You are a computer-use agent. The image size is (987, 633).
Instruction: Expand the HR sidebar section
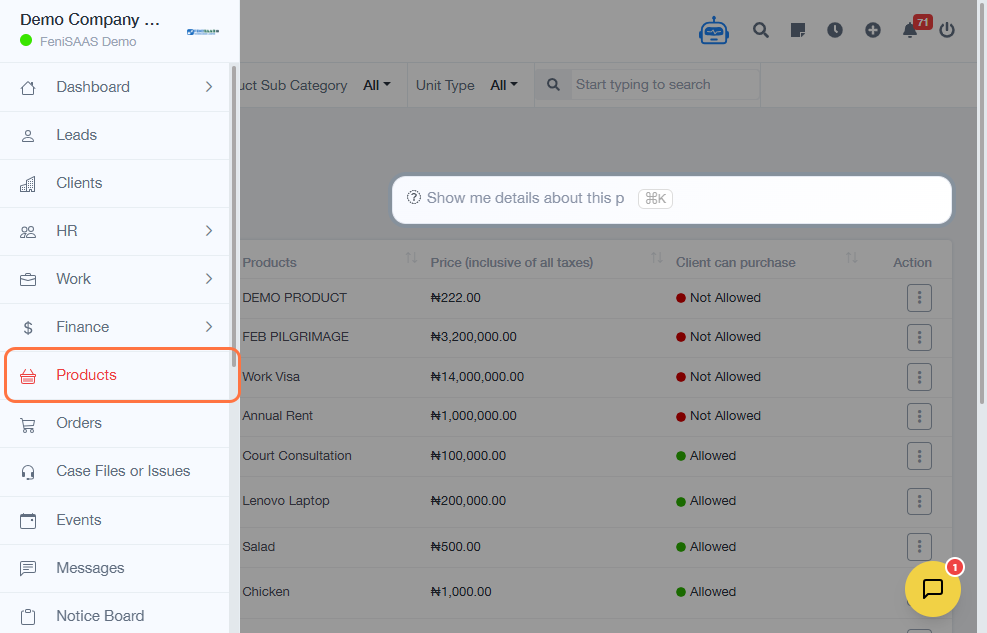point(209,231)
